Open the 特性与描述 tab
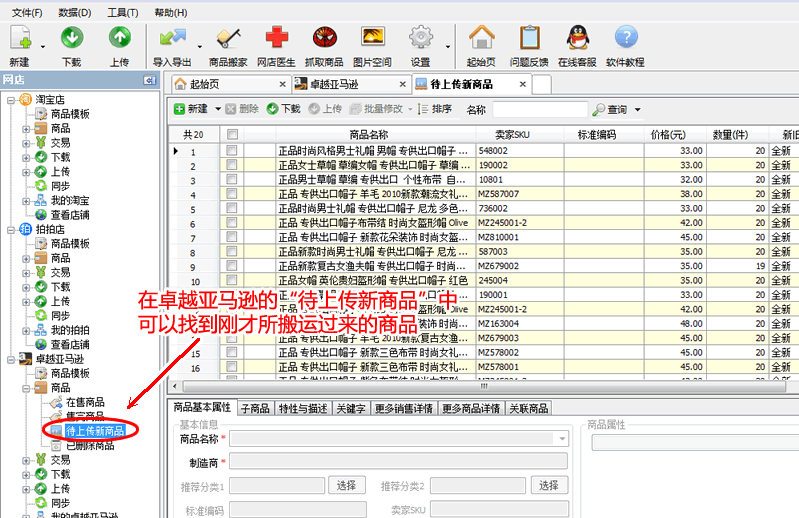Screen dimensions: 799x518 [303, 408]
